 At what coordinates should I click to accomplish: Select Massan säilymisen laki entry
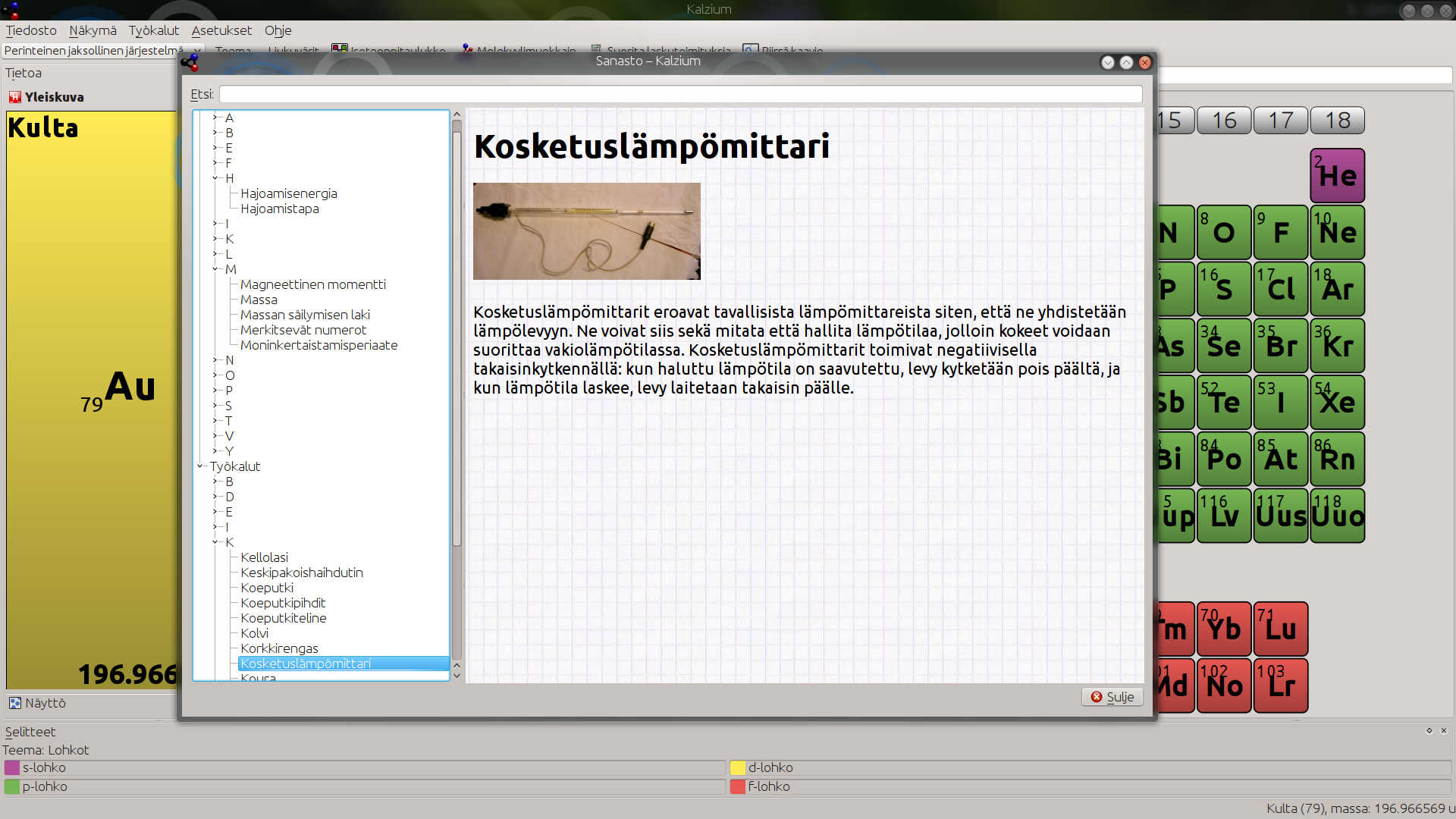coord(305,315)
